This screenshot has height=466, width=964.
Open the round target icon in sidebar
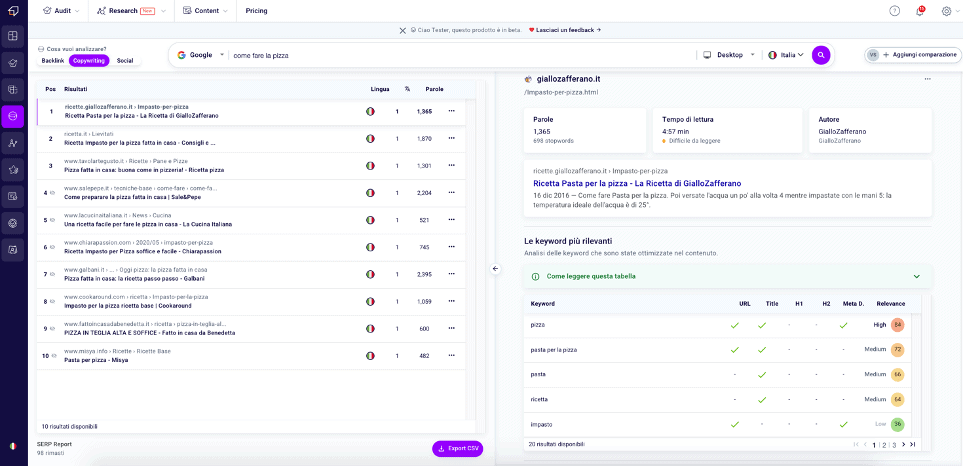coord(13,223)
